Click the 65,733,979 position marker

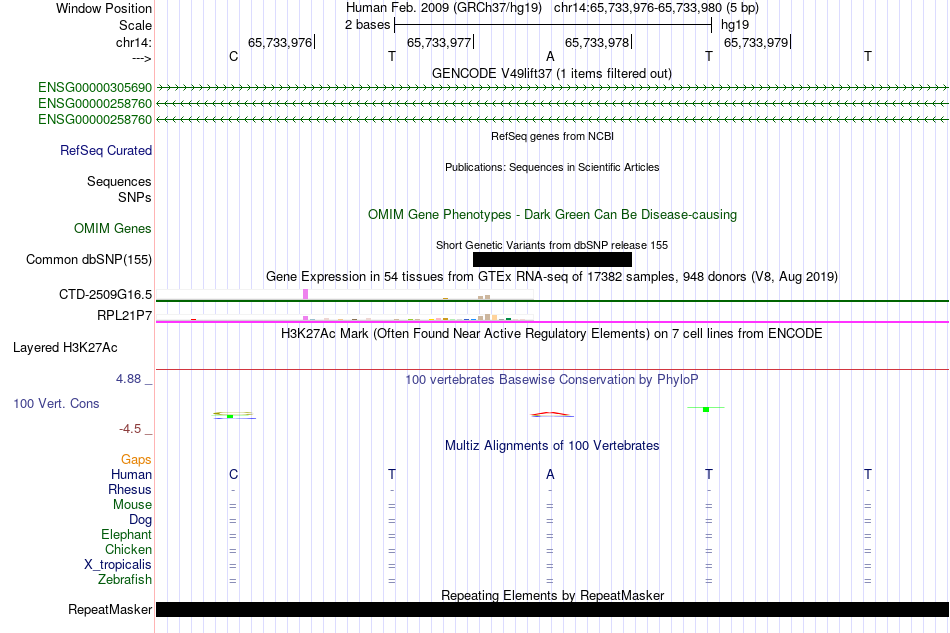coord(756,42)
